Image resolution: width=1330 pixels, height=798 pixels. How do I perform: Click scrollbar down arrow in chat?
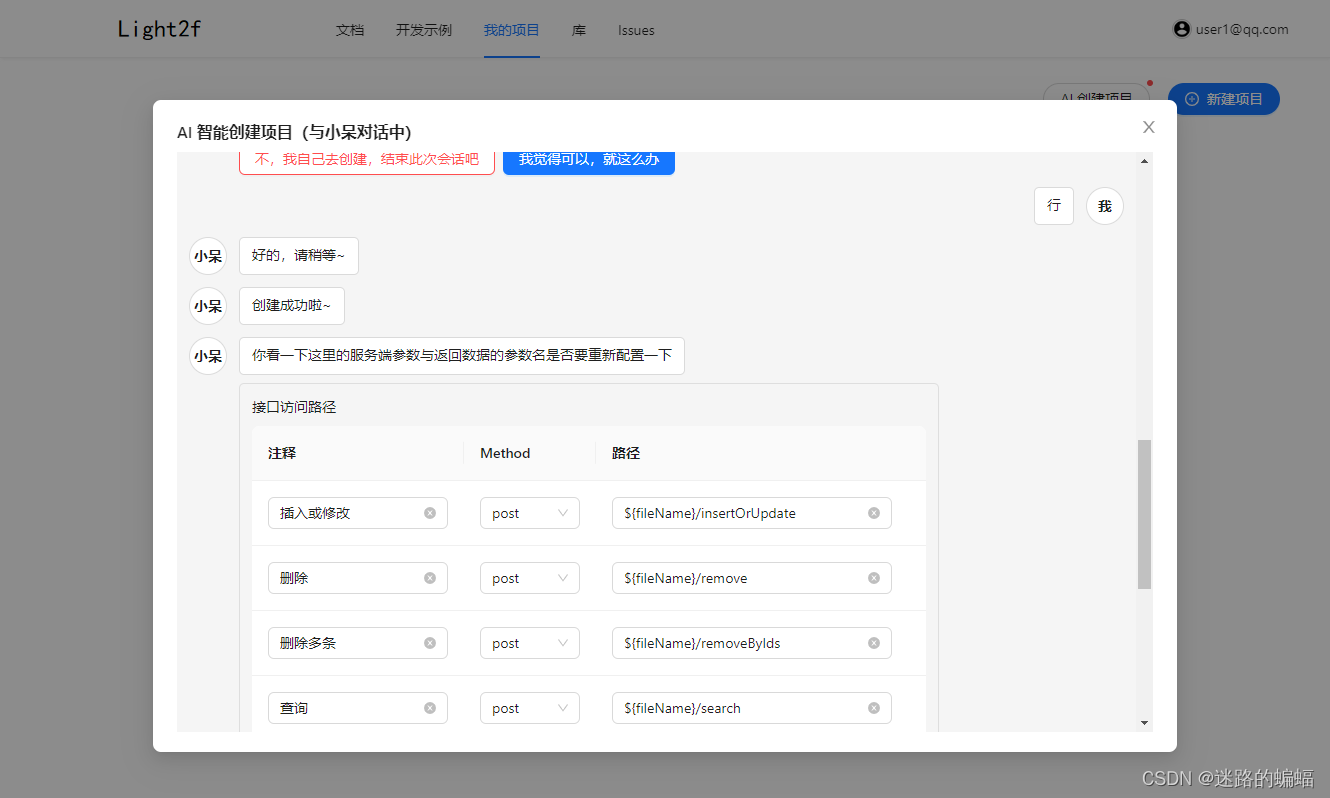[x=1144, y=723]
